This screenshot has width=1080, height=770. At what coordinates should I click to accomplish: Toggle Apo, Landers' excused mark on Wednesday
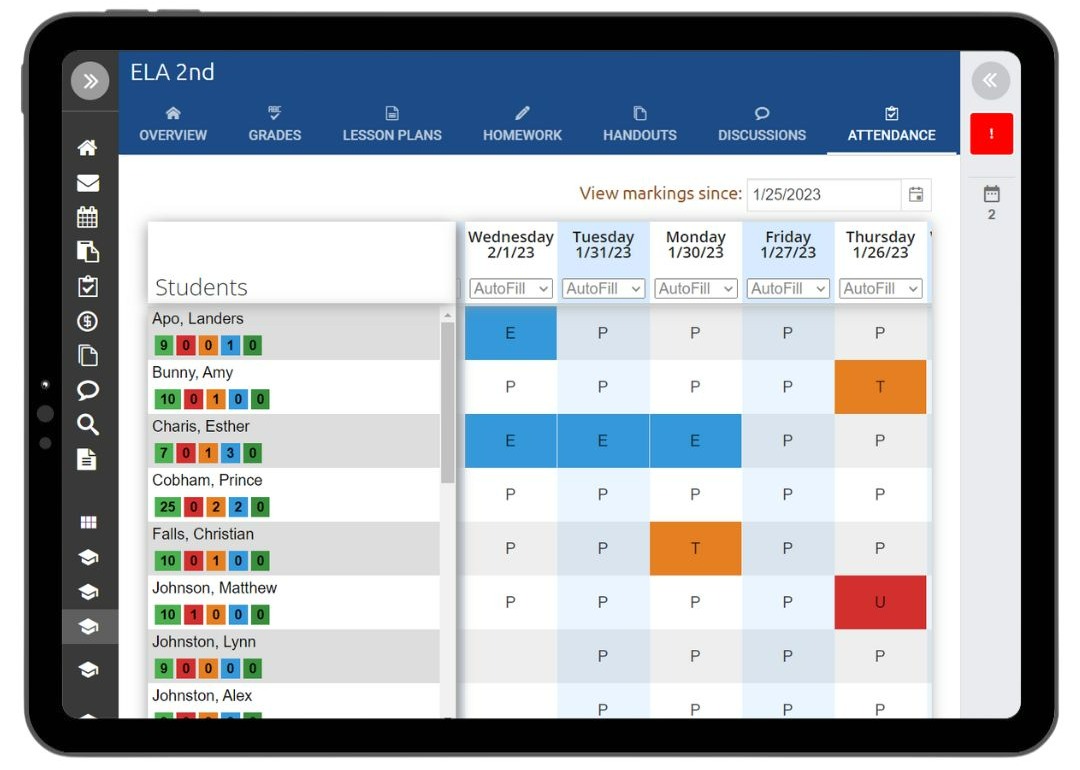click(x=510, y=333)
